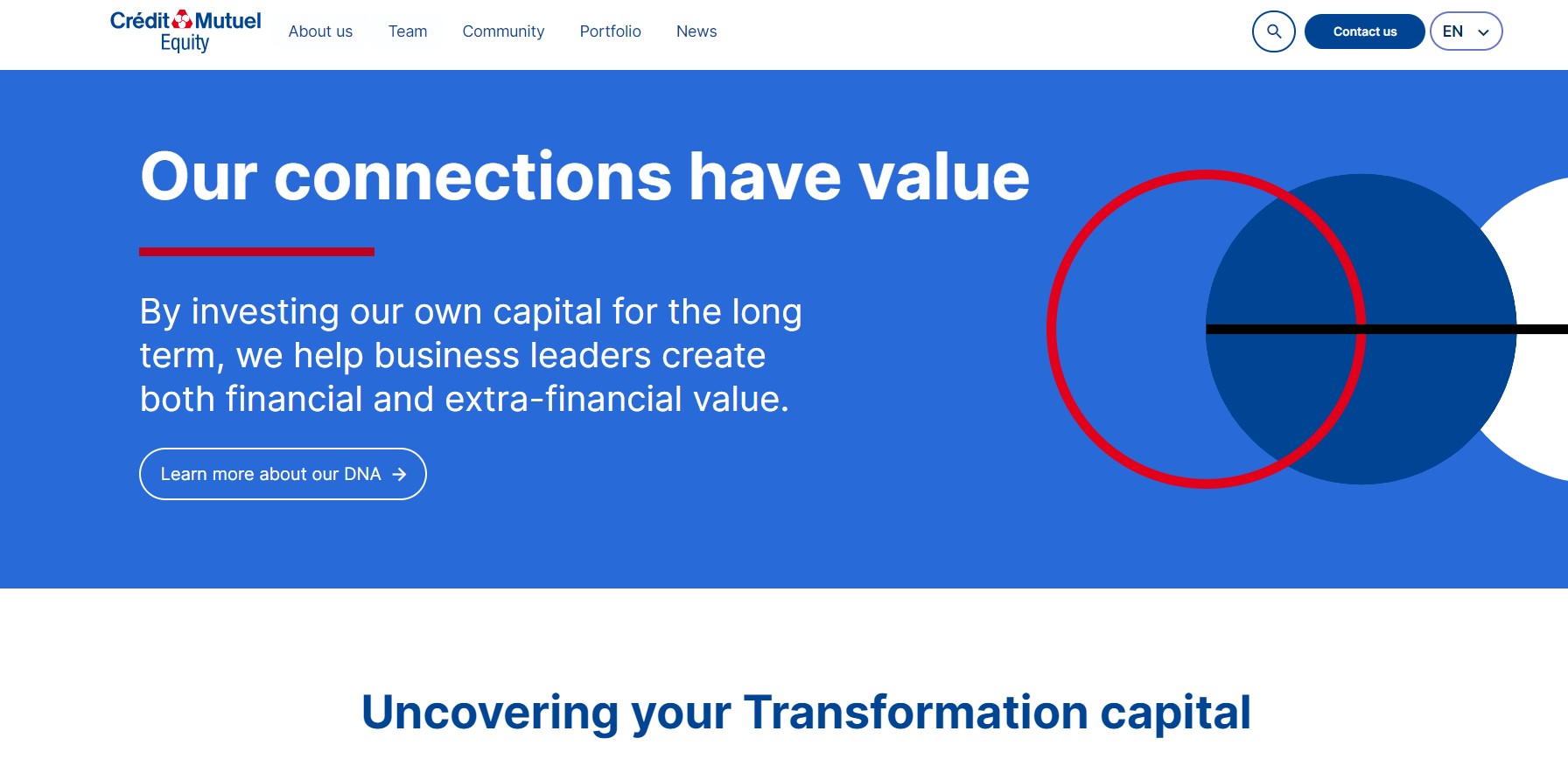Click the red underline bar
This screenshot has width=1568, height=766.
tap(256, 252)
